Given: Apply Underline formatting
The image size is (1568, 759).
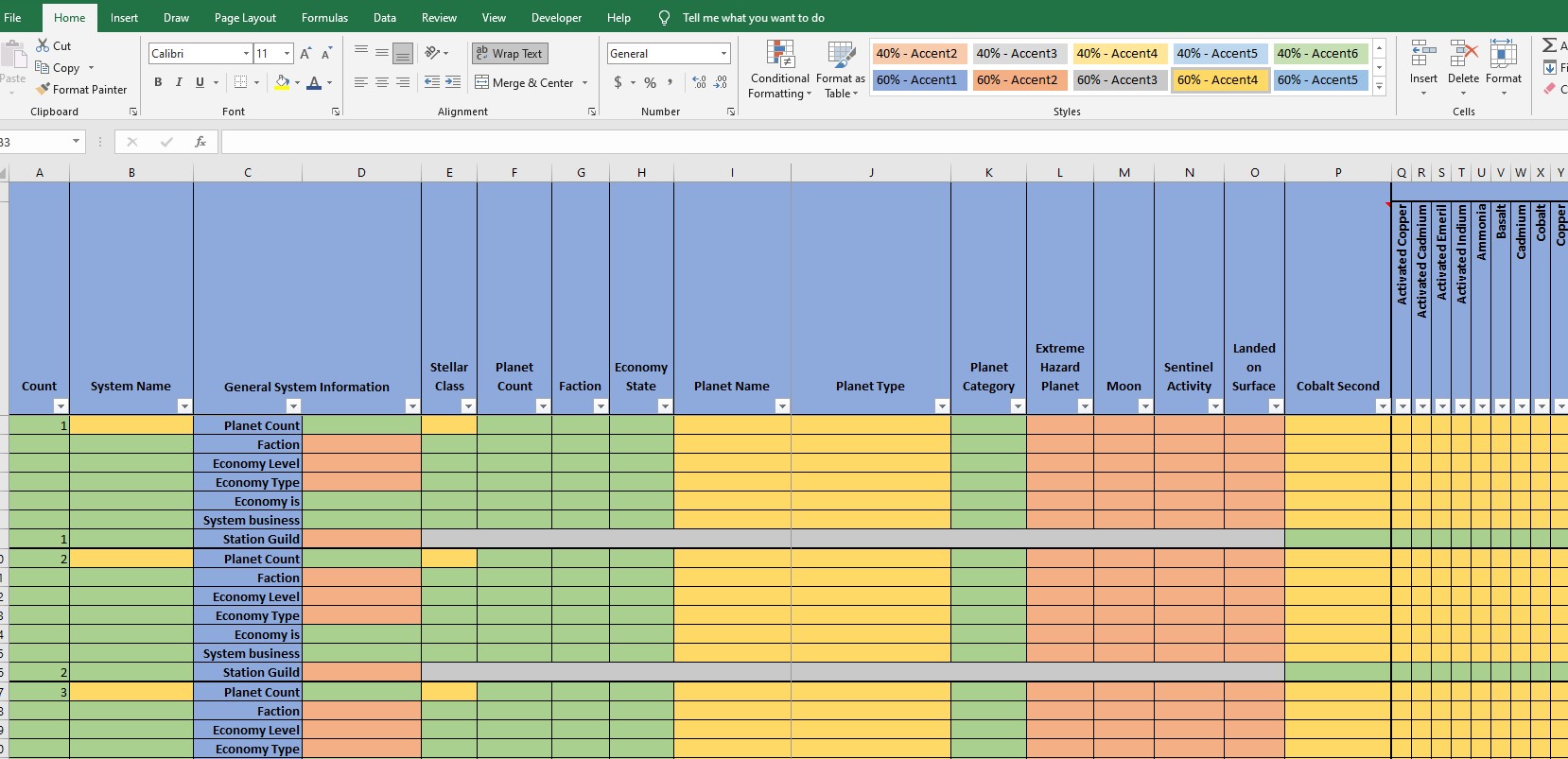Looking at the screenshot, I should tap(200, 82).
